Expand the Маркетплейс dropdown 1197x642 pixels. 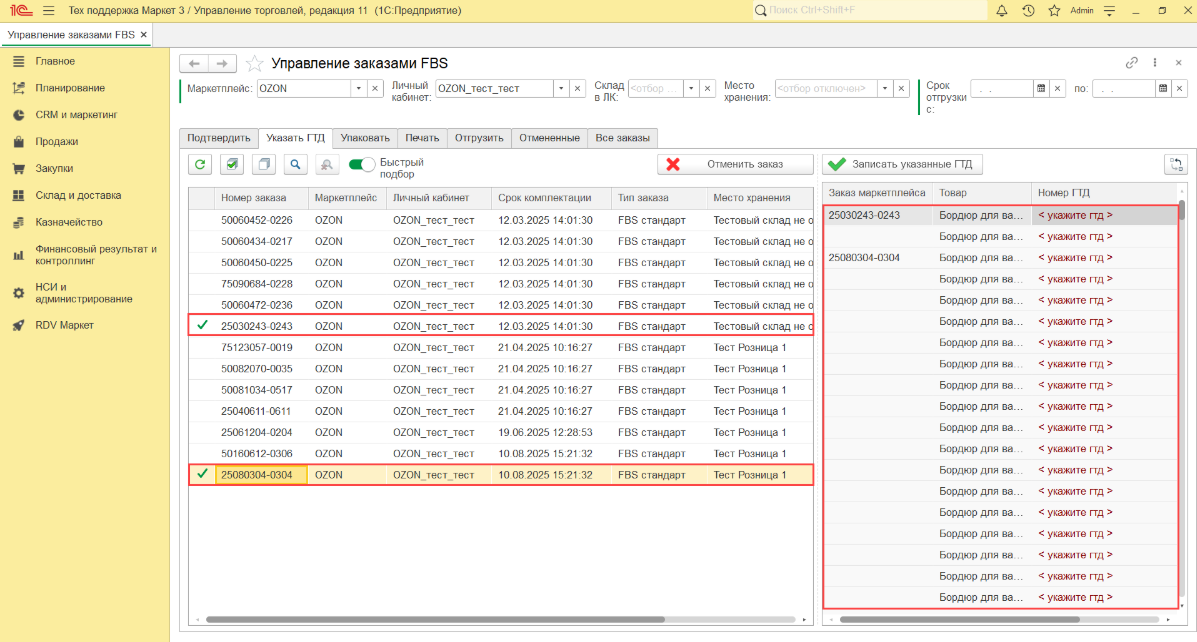pyautogui.click(x=358, y=88)
